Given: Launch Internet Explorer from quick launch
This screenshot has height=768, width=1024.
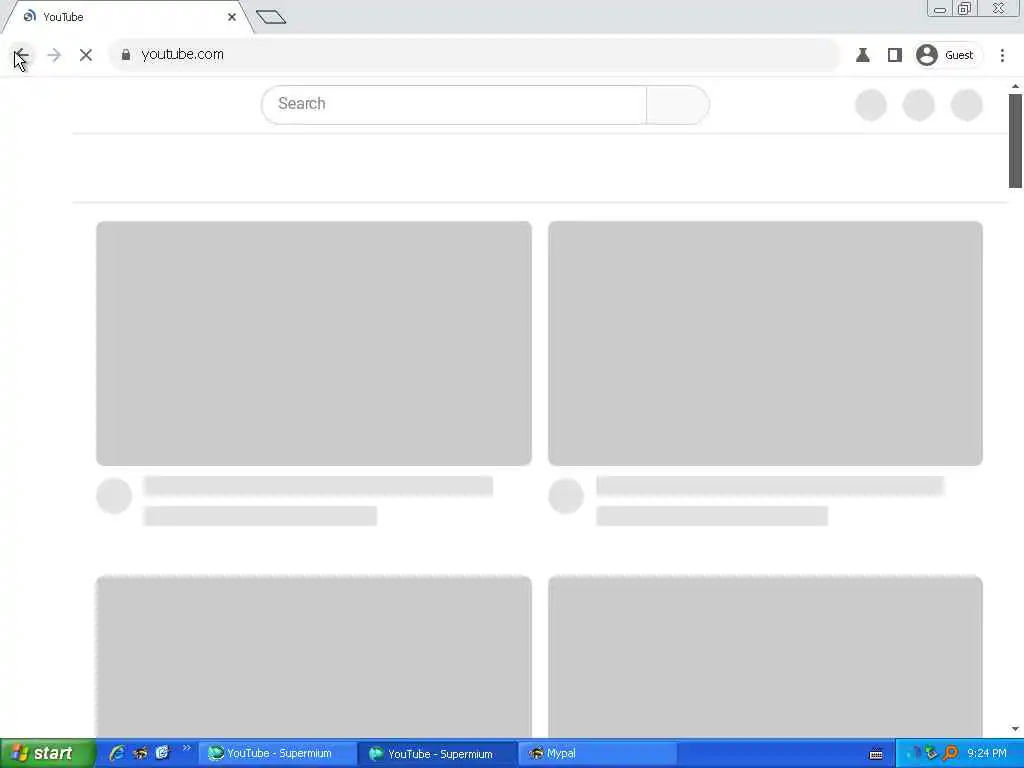Looking at the screenshot, I should coord(118,753).
